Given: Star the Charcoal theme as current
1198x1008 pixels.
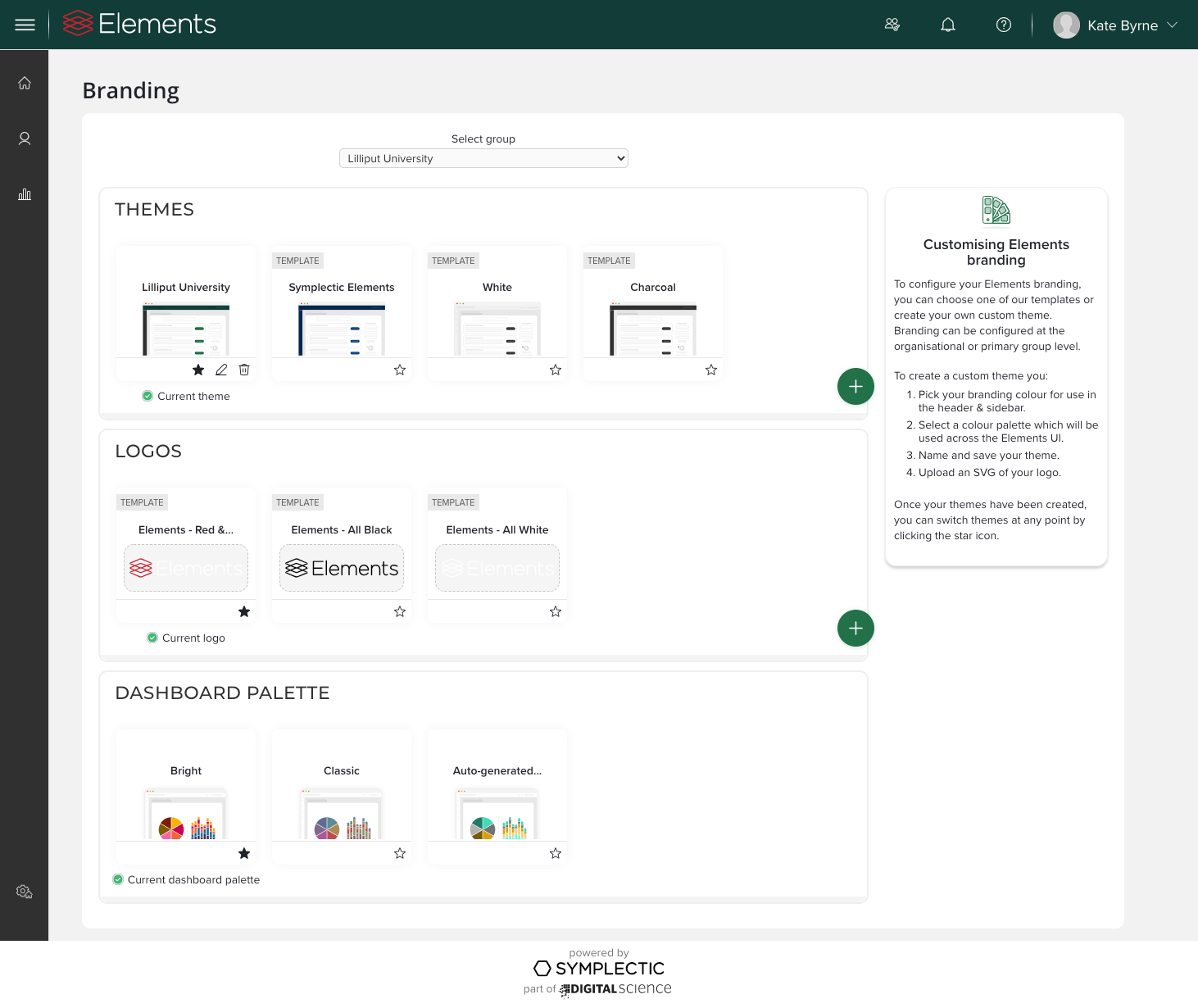Looking at the screenshot, I should point(711,370).
